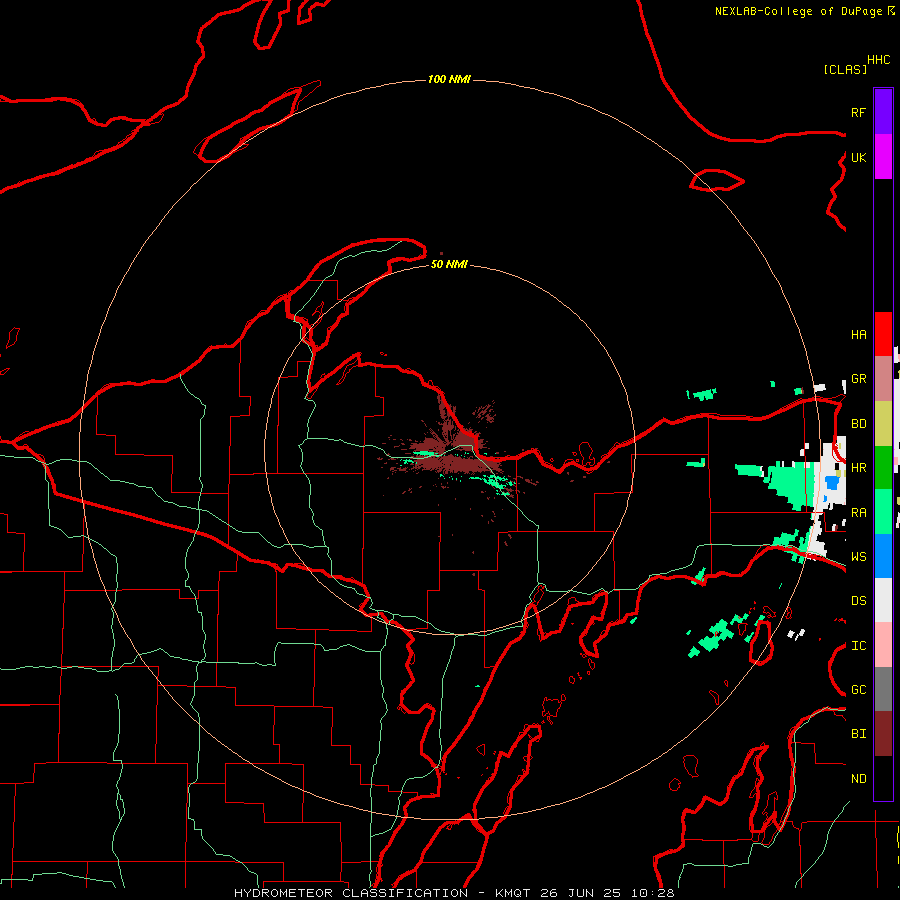Select the gray GC legend swatch

point(883,689)
